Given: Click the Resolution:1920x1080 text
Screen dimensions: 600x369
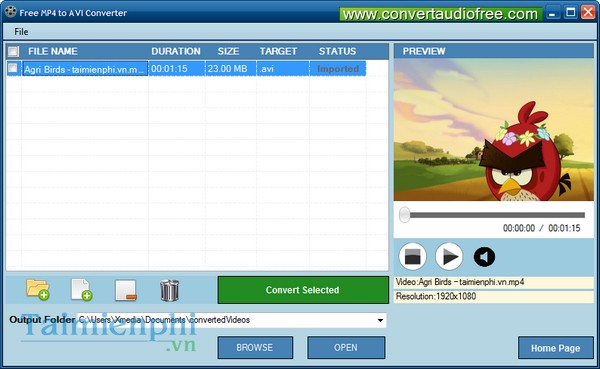Looking at the screenshot, I should [436, 296].
